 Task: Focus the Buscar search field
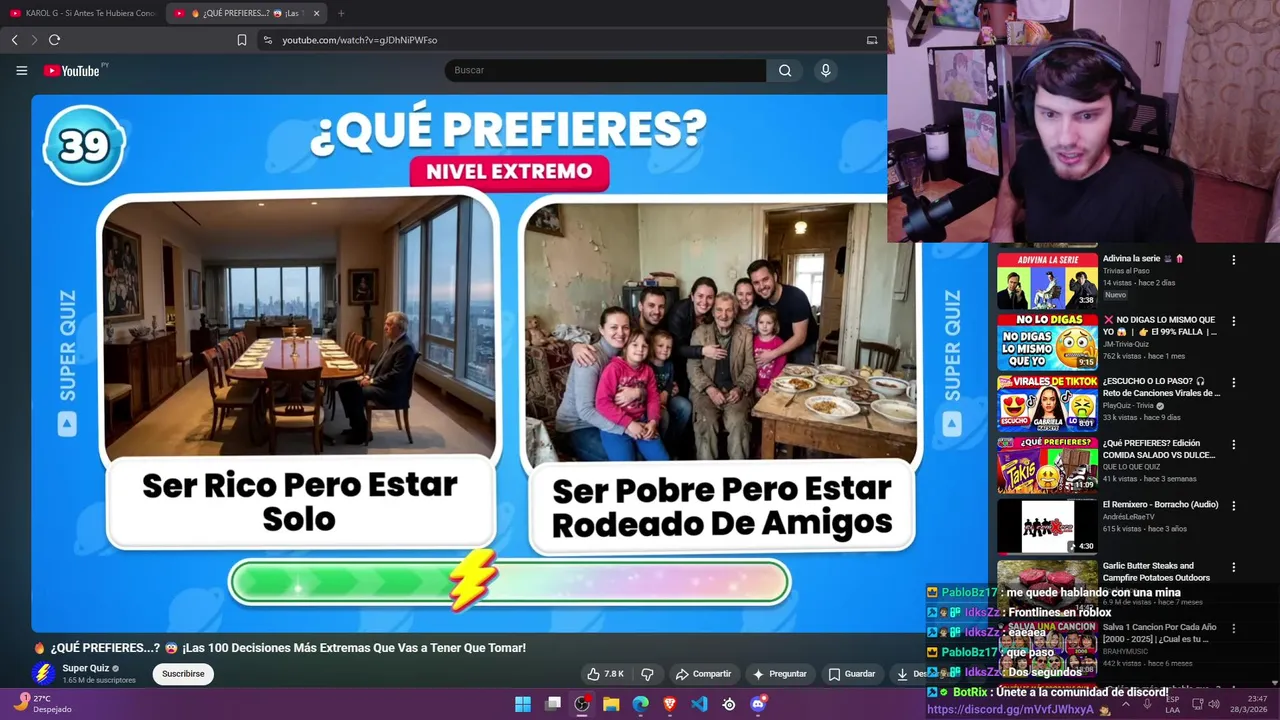605,70
